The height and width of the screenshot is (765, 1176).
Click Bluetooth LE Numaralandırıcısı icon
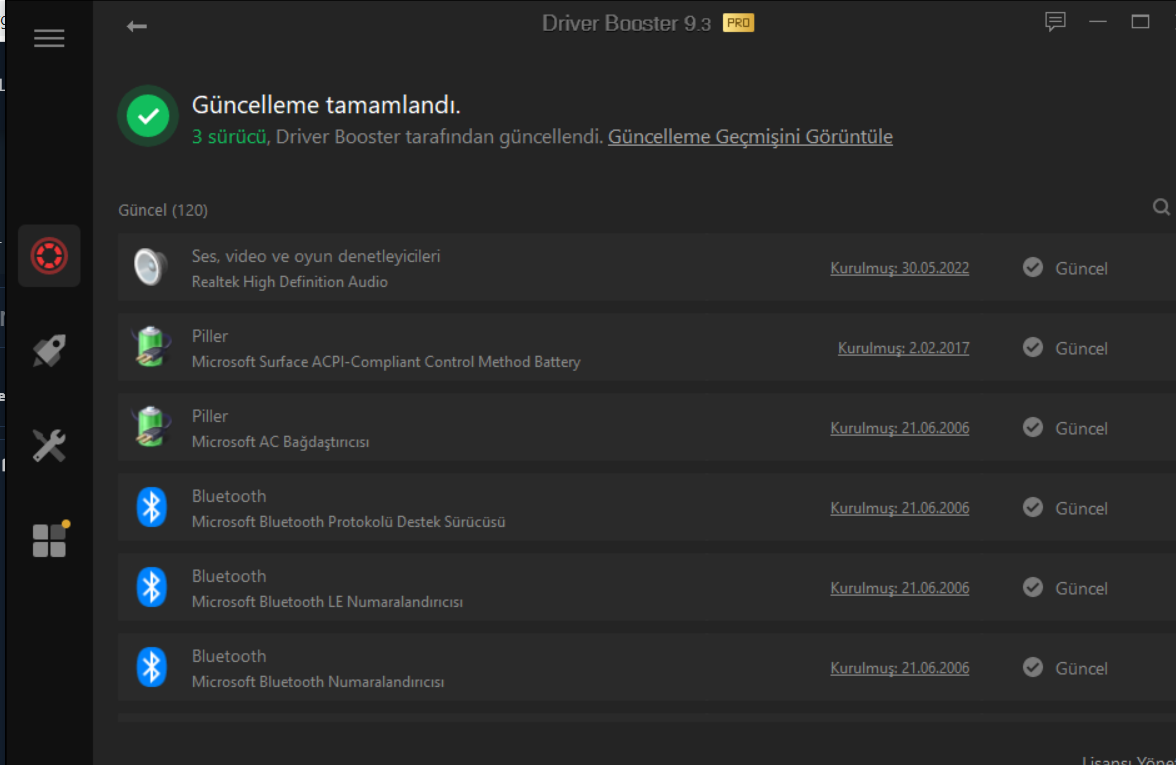click(x=152, y=587)
